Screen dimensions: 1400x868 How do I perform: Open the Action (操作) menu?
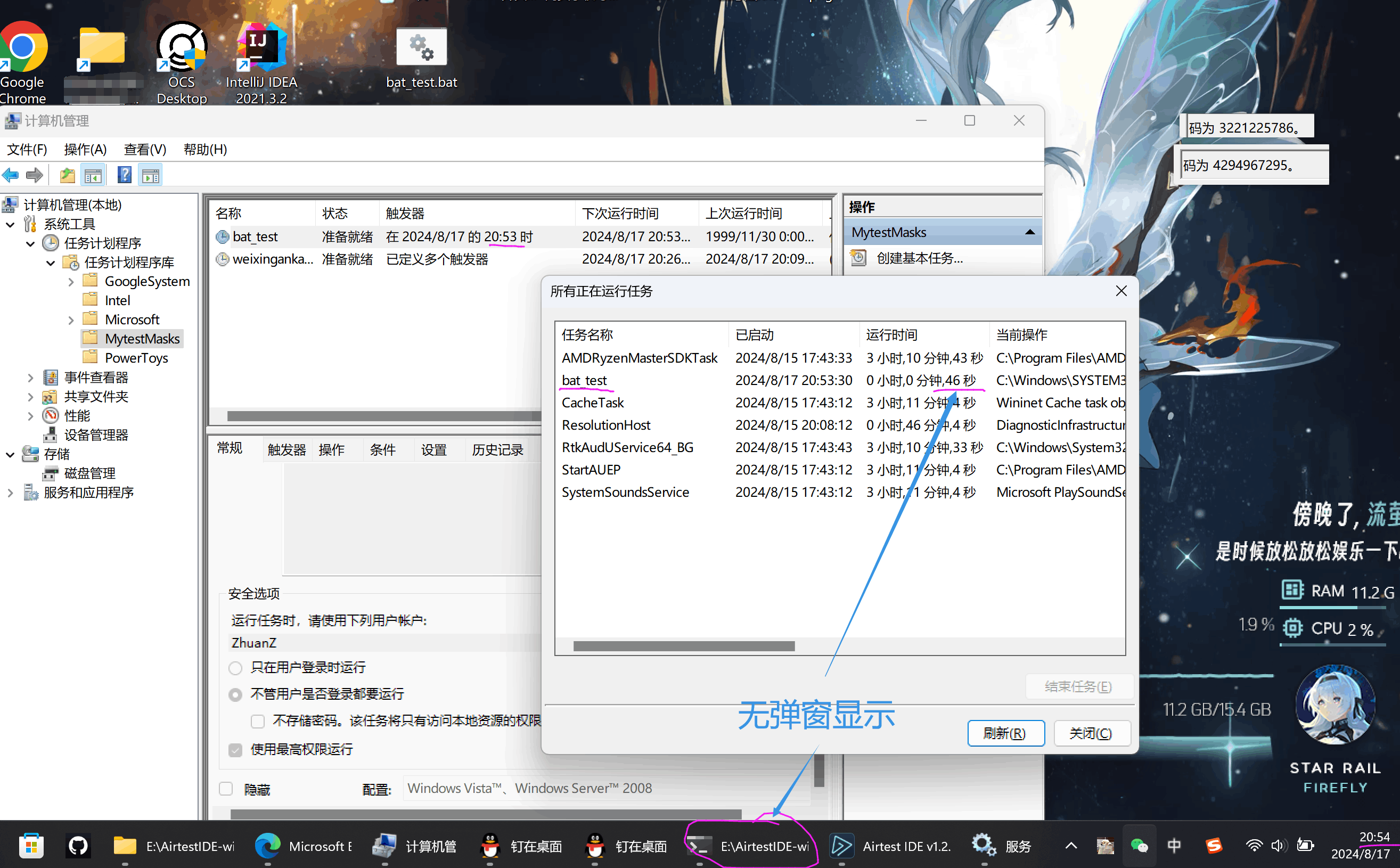pos(85,149)
